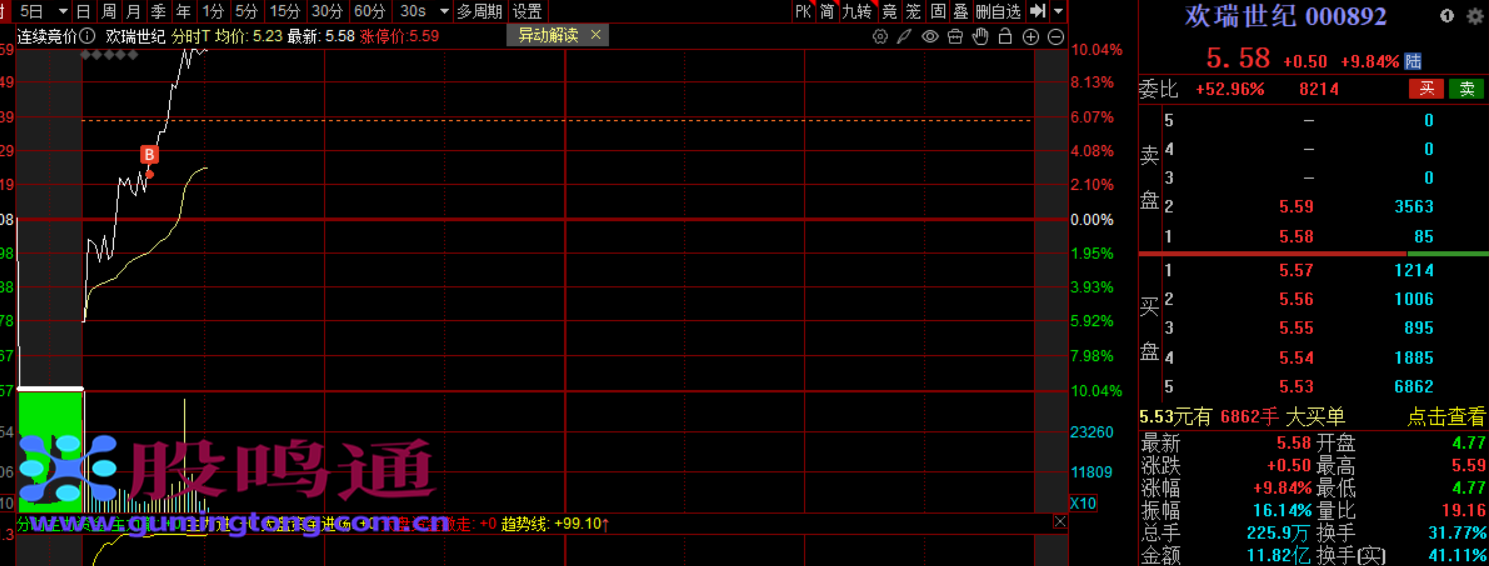
Task: Click buy level 5 volume 6862
Action: click(1414, 387)
